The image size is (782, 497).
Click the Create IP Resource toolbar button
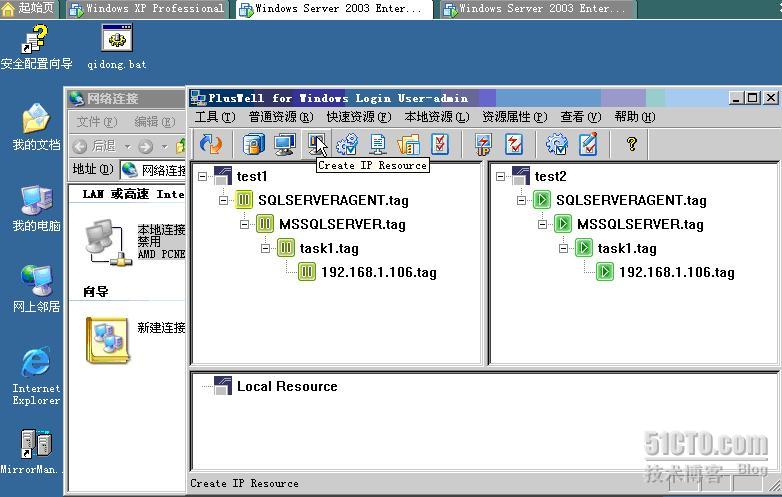[316, 144]
